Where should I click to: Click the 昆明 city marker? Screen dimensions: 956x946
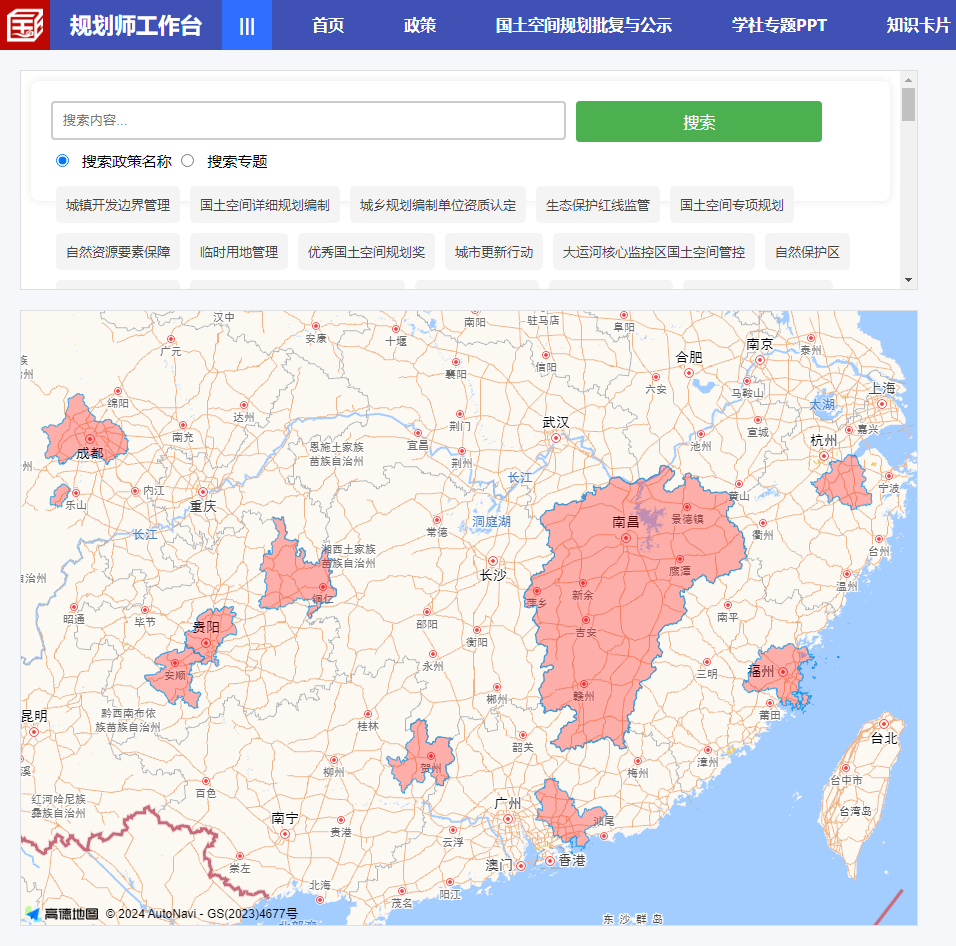(34, 732)
